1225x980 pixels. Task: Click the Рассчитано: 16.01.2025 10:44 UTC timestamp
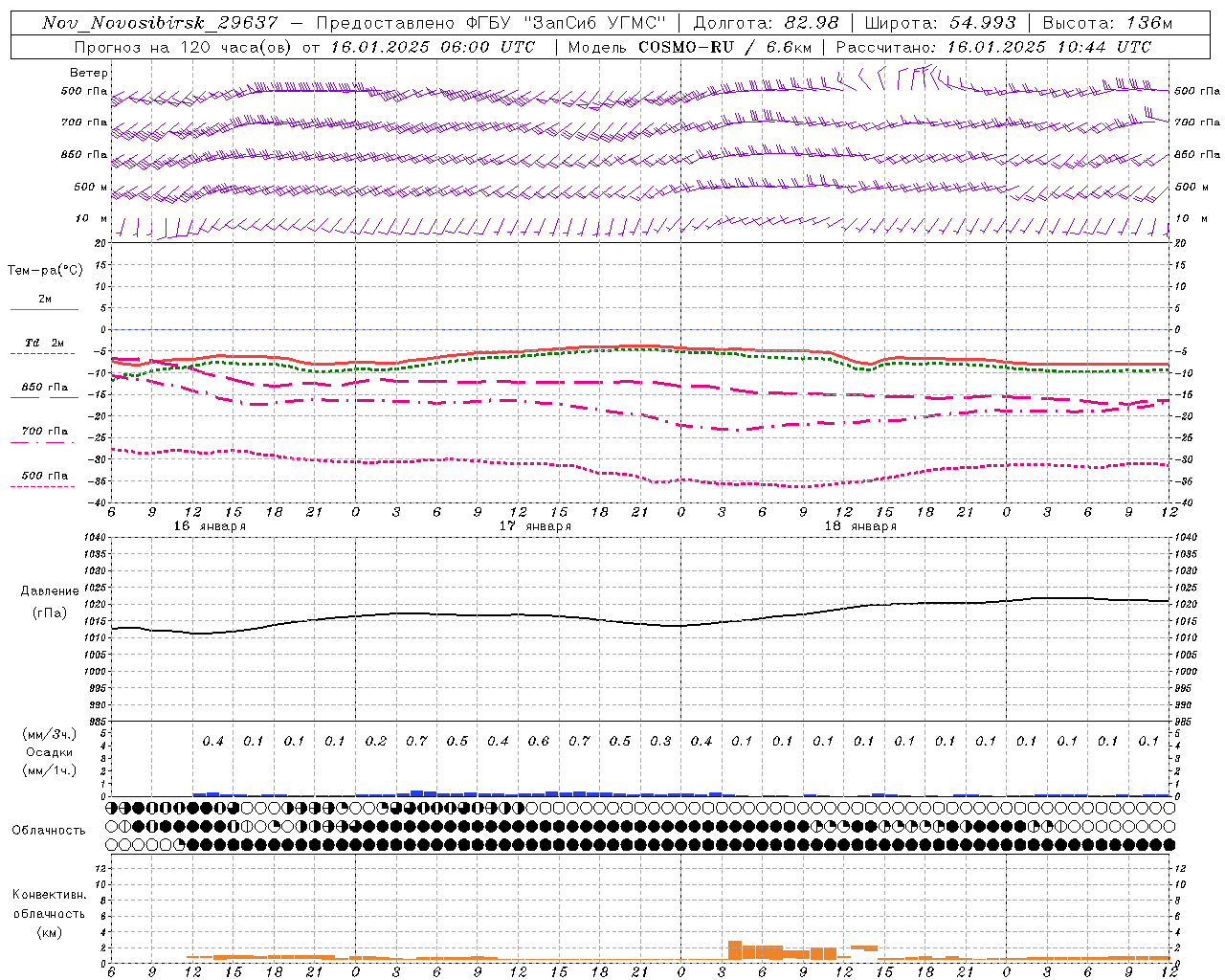click(x=994, y=47)
